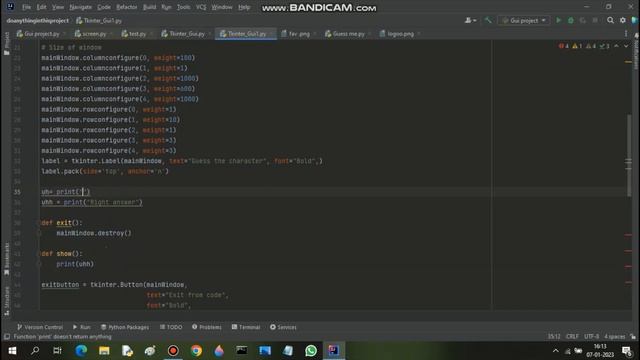This screenshot has width=640, height=360.
Task: Click the doanythinginthisproject breadcrumb
Action: [x=38, y=20]
